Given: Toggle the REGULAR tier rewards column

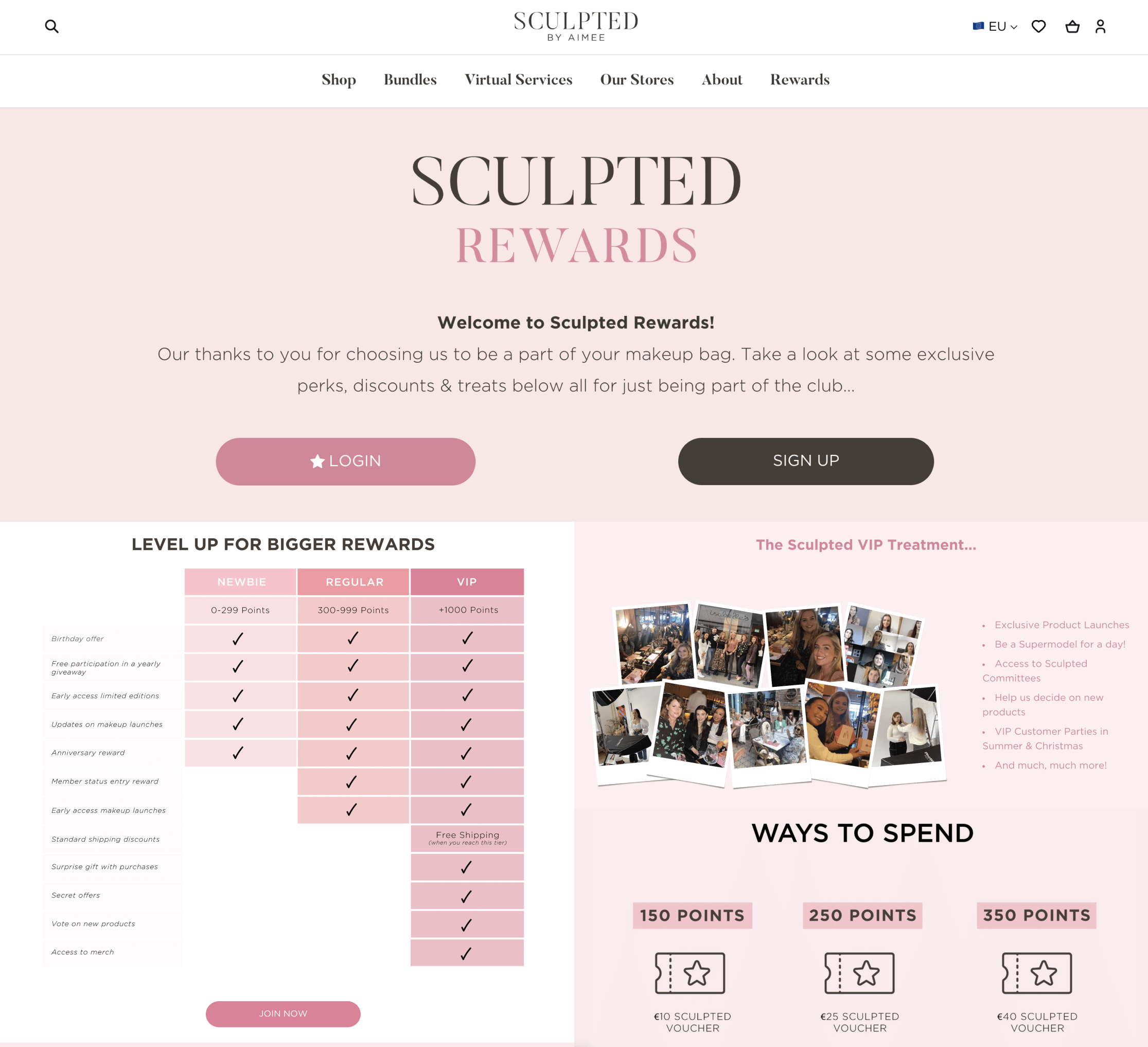Looking at the screenshot, I should click(353, 580).
